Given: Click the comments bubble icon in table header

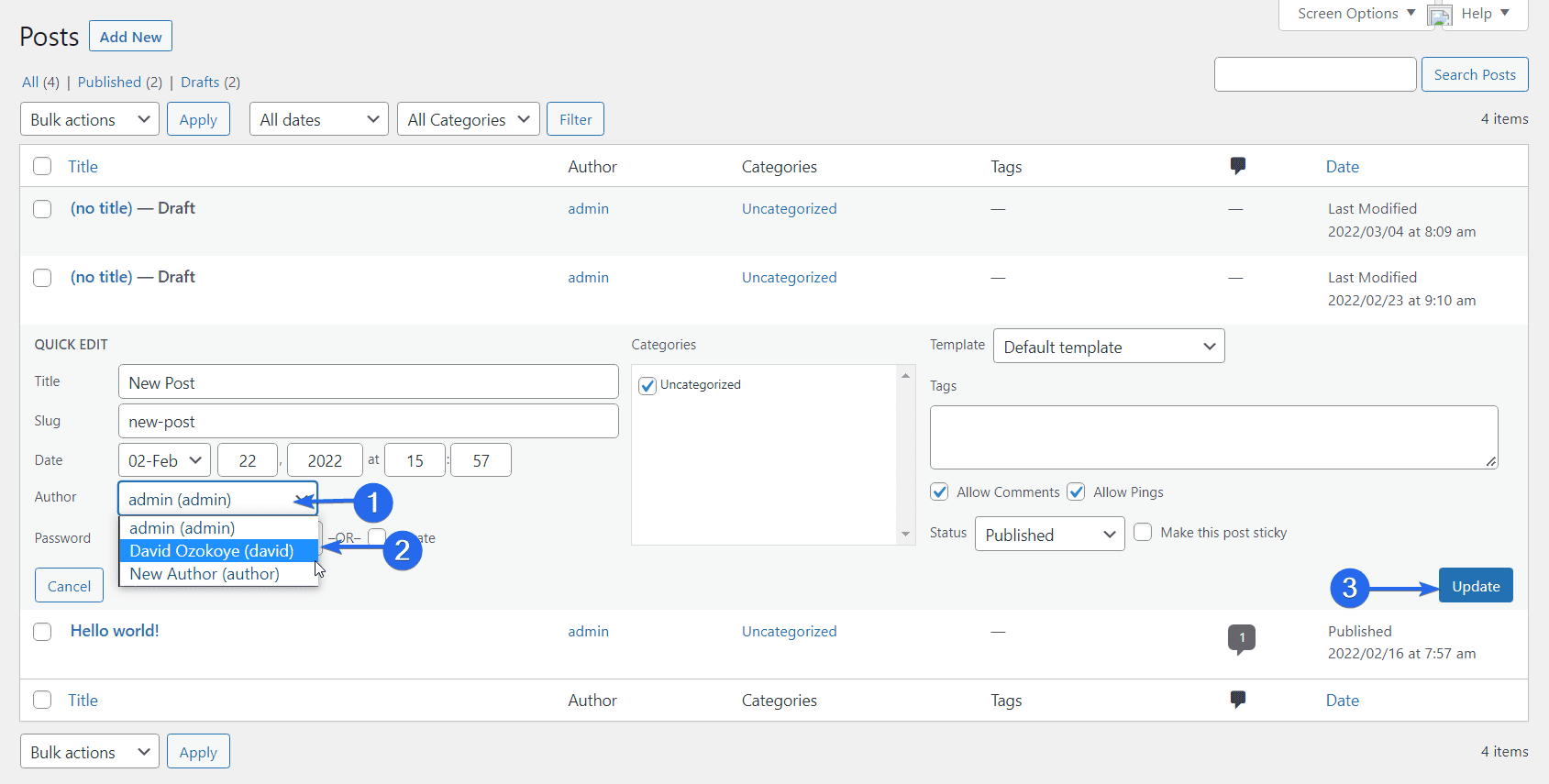Looking at the screenshot, I should (x=1237, y=166).
